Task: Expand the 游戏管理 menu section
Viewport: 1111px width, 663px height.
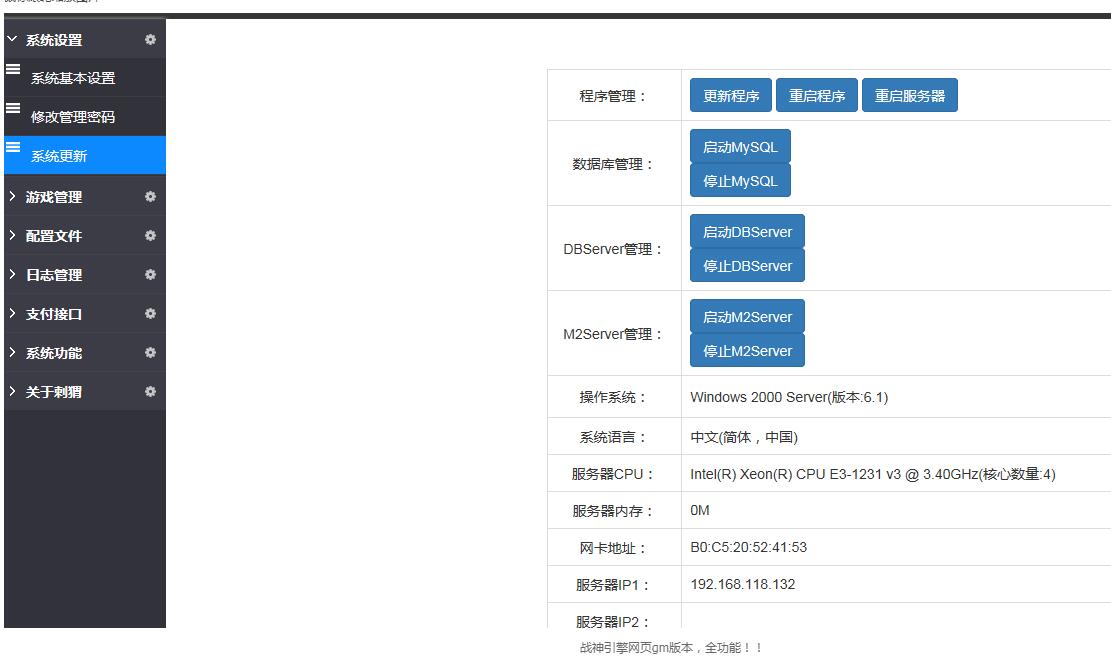Action: pos(54,198)
